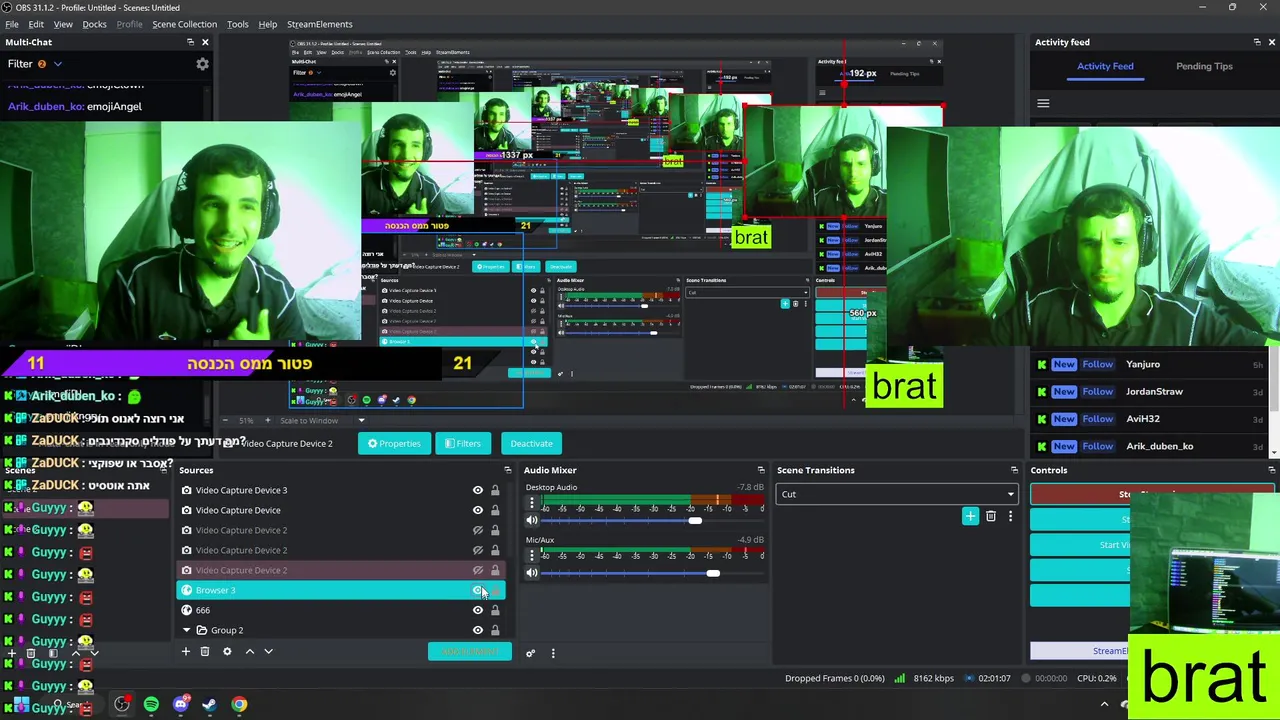Open the Cut transition dropdown
The image size is (1280, 720).
click(x=896, y=494)
